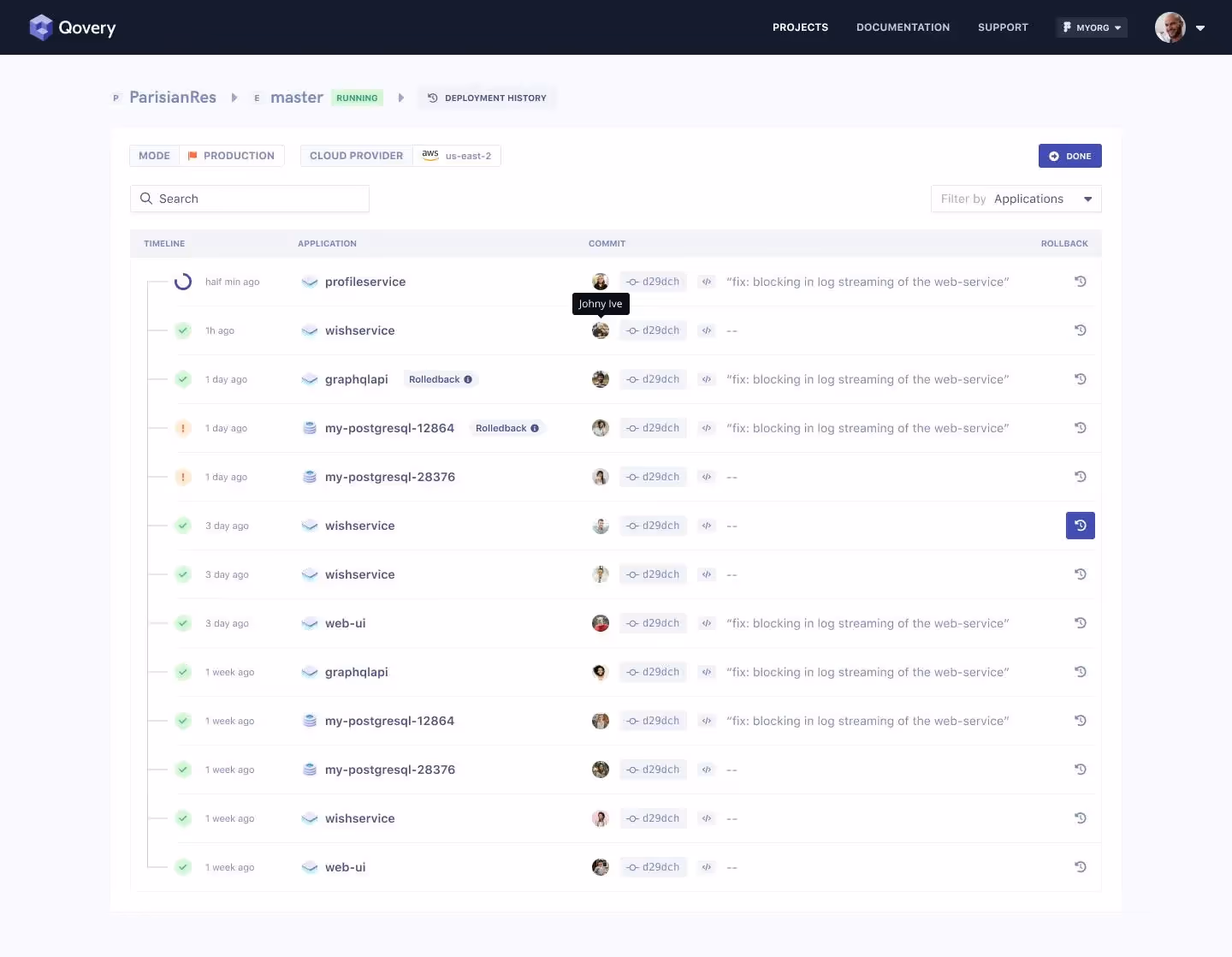Viewport: 1232px width, 957px height.
Task: Open the 1 day ago graphqlapi application
Action: click(357, 379)
